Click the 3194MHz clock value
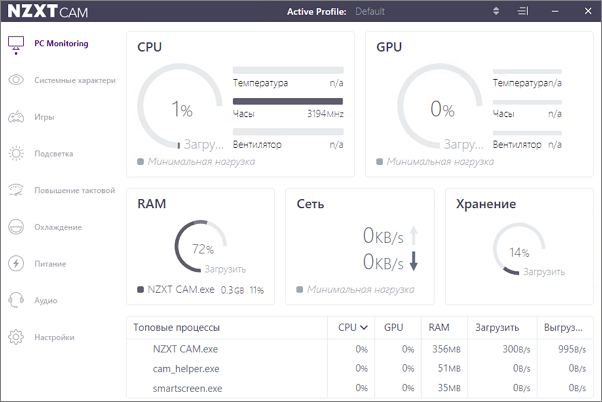This screenshot has width=602, height=402. [325, 114]
